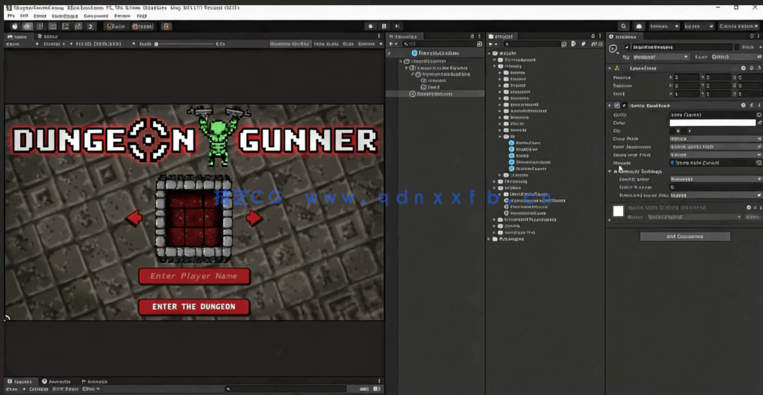The width and height of the screenshot is (763, 395).
Task: Open the Sprite Renderer color swatch
Action: coord(712,123)
